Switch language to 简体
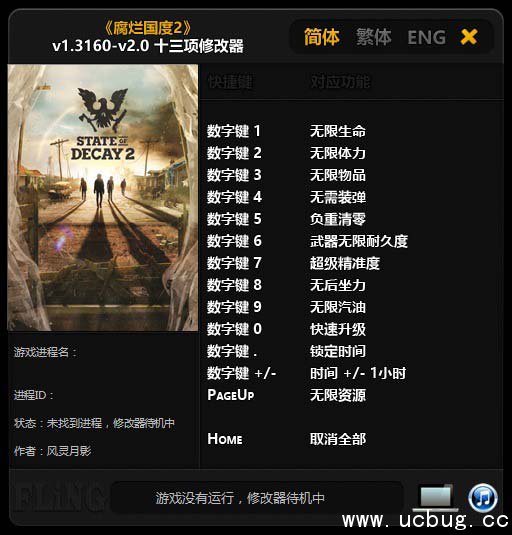512x535 pixels. coord(322,37)
